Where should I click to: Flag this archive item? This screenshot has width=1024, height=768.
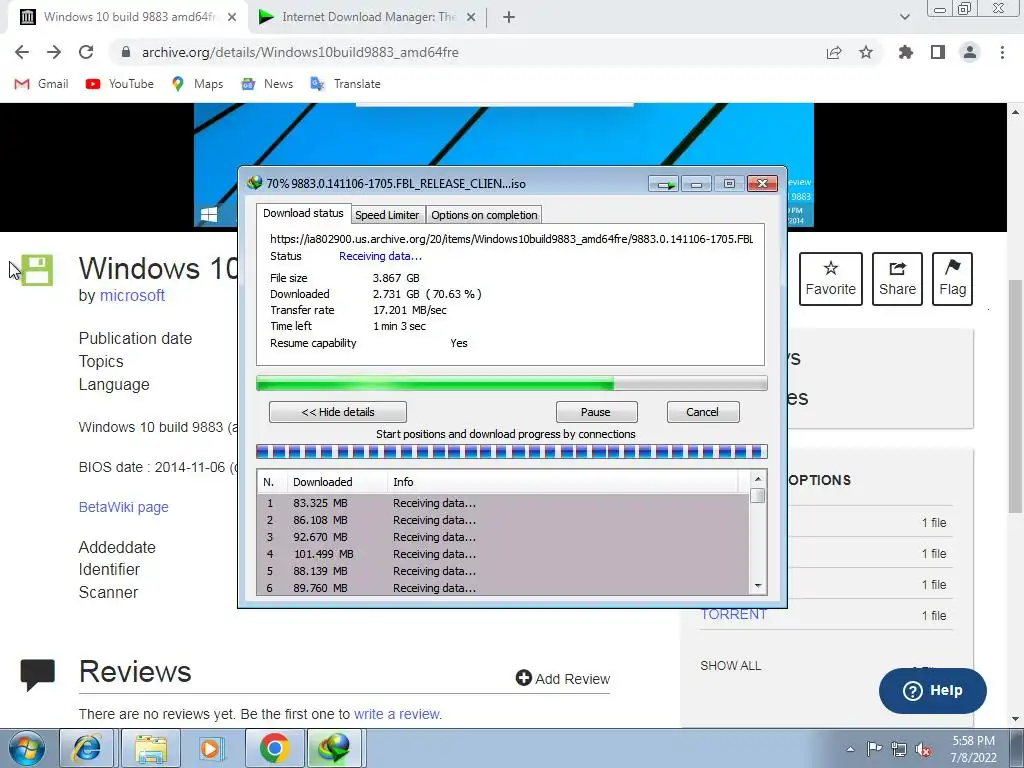coord(952,279)
